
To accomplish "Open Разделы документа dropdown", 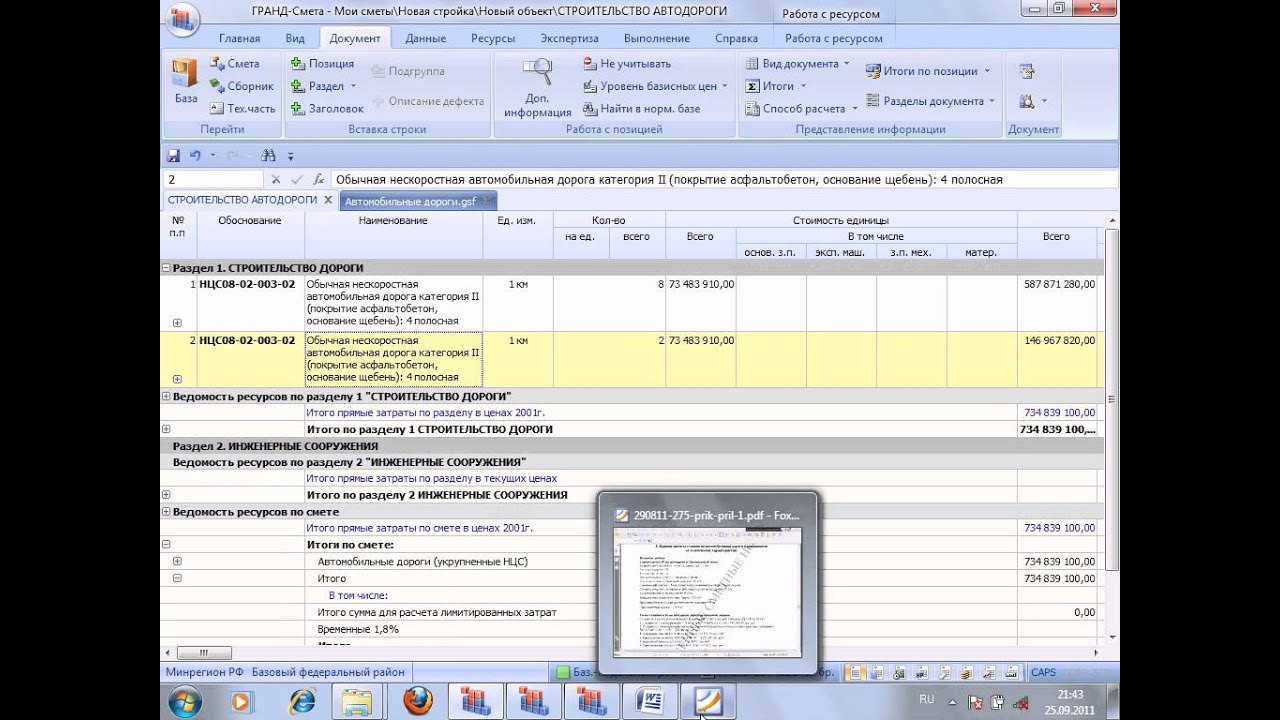I will coord(931,101).
